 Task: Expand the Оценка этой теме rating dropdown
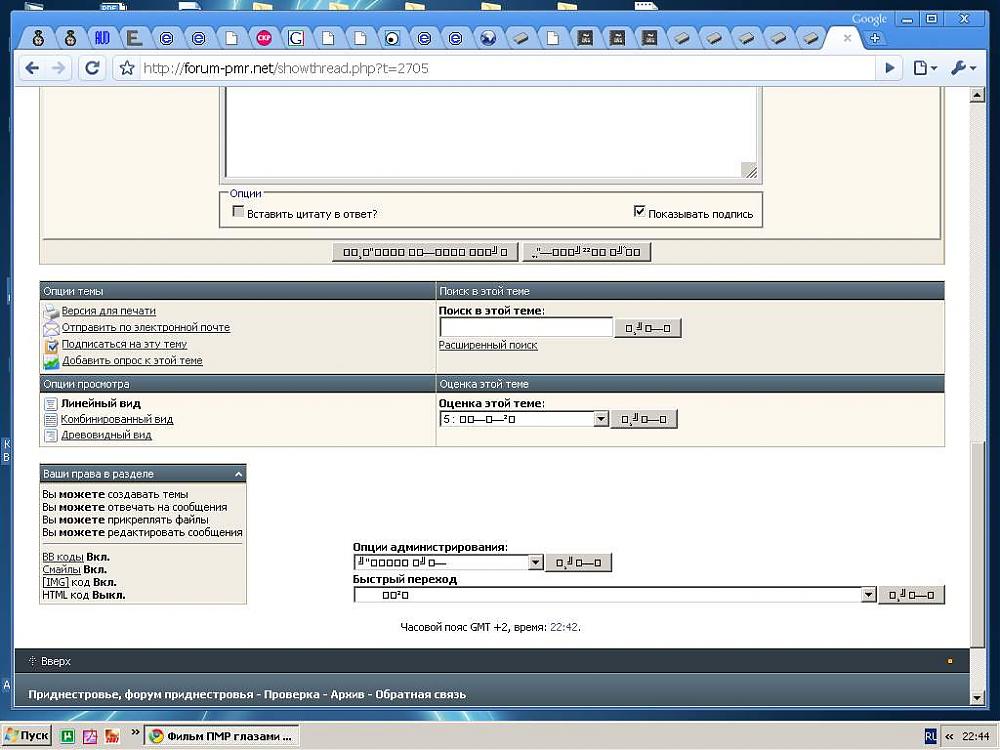pyautogui.click(x=601, y=419)
